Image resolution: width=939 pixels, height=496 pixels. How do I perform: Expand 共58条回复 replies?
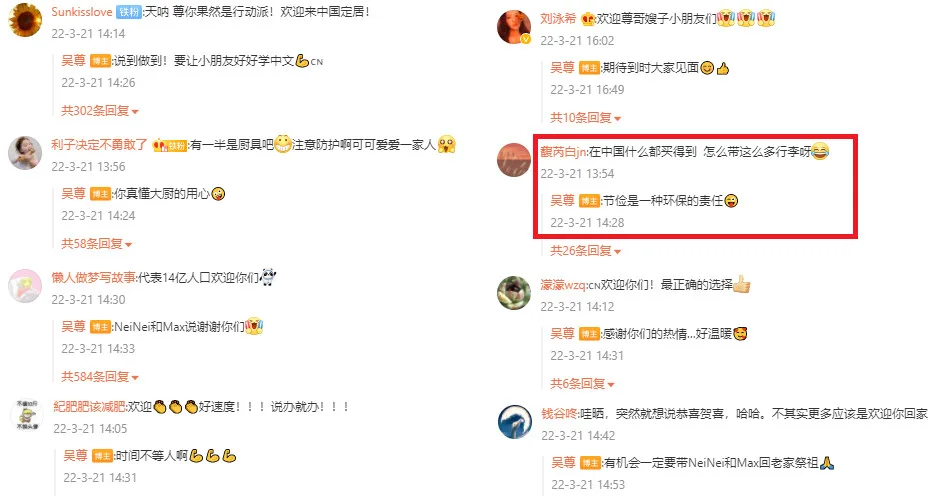pyautogui.click(x=96, y=244)
